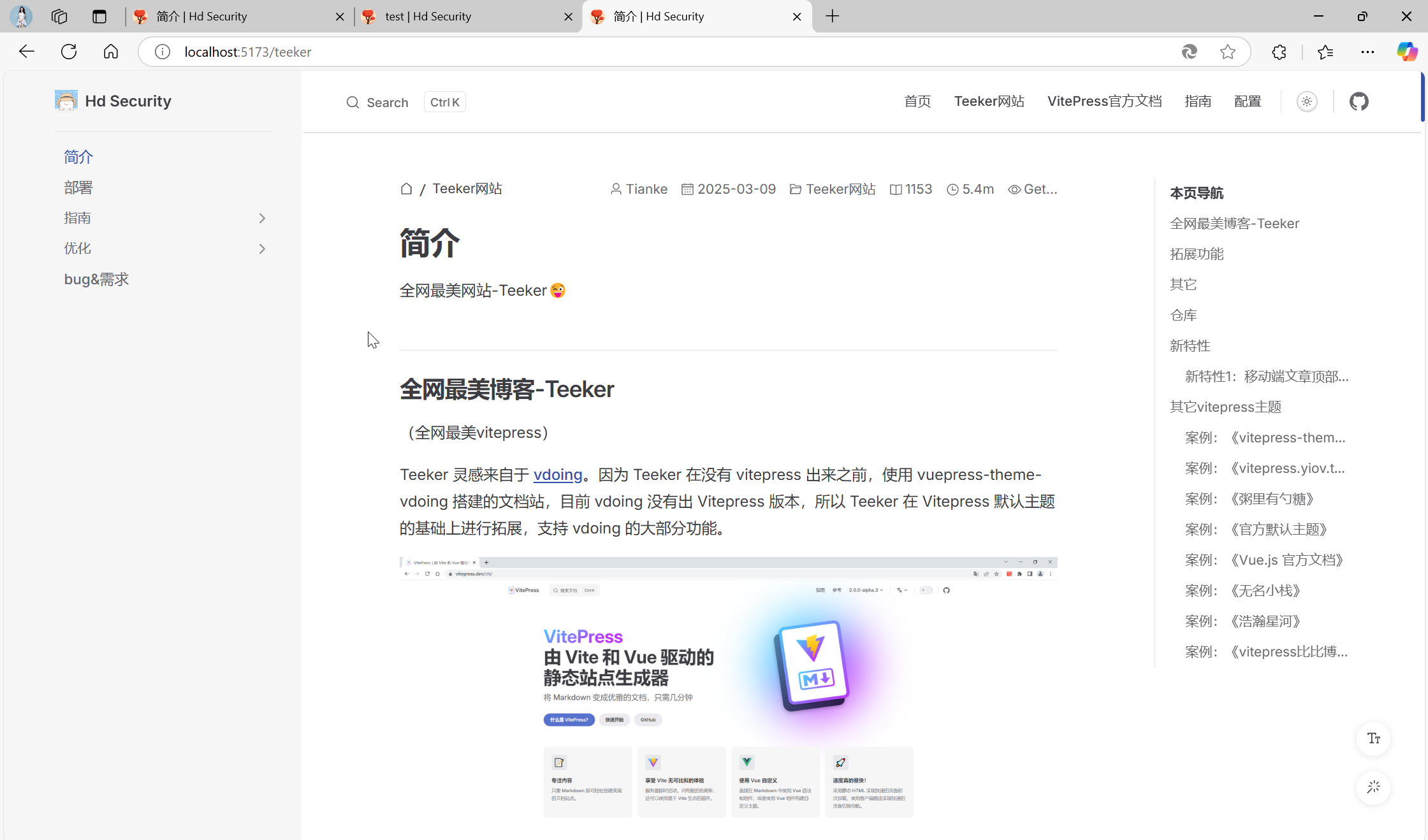Jump to 其它 outline entry
This screenshot has width=1428, height=840.
tap(1183, 284)
